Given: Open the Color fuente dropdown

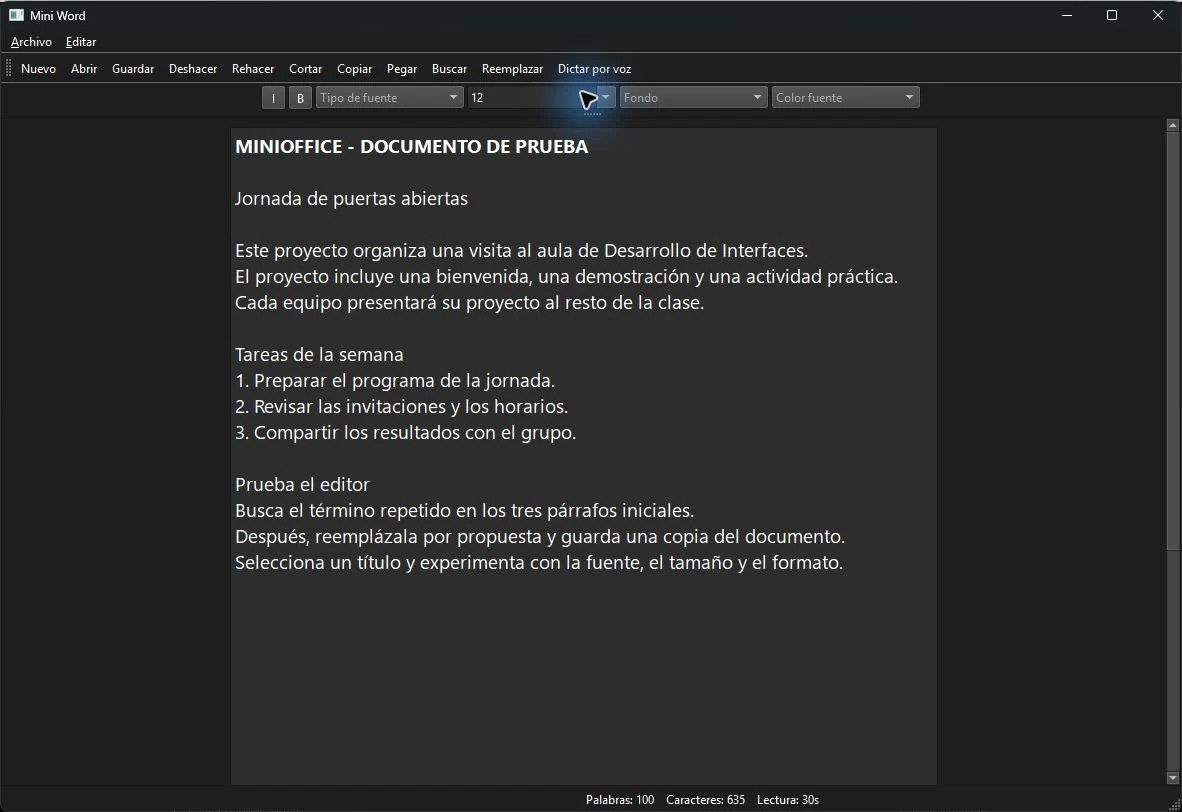Looking at the screenshot, I should click(x=845, y=97).
